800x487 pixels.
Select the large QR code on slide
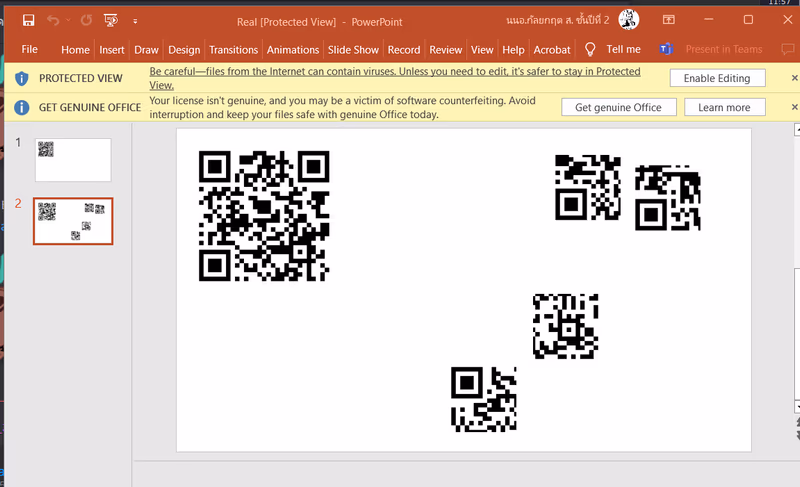[x=264, y=216]
